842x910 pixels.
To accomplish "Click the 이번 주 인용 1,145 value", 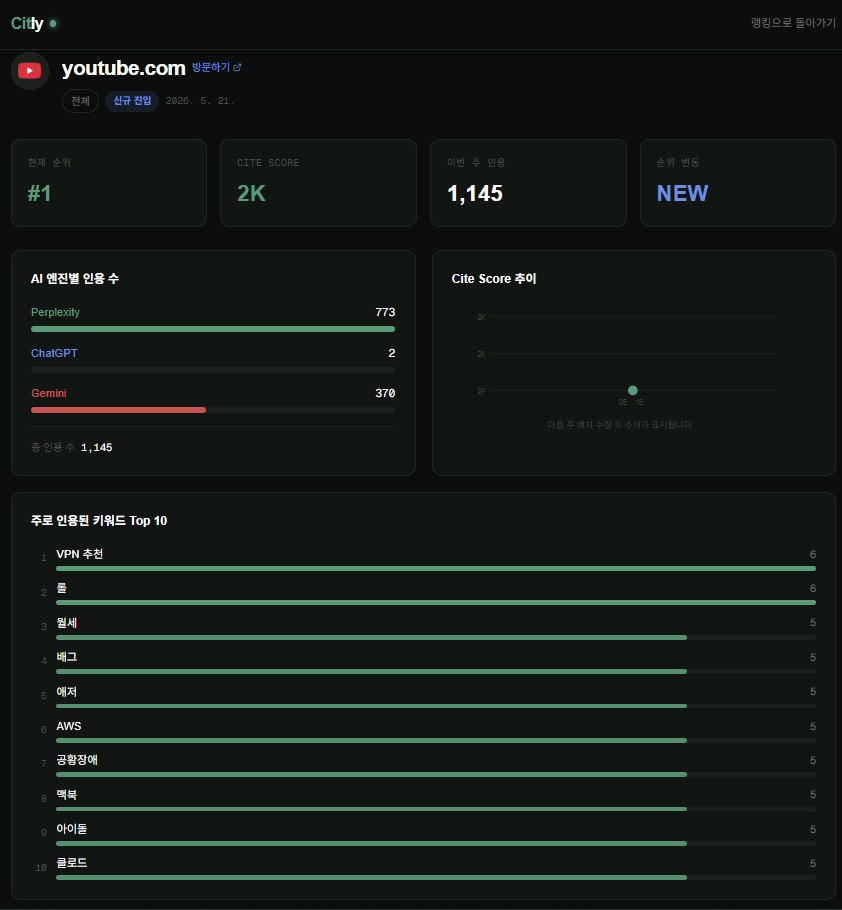I will (475, 193).
